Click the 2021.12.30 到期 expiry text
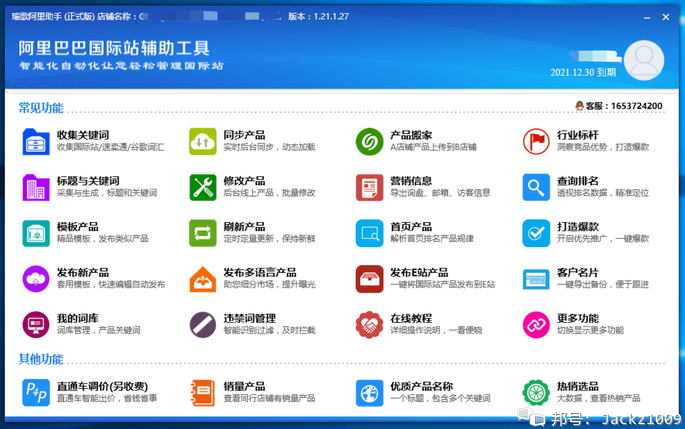 pos(583,73)
